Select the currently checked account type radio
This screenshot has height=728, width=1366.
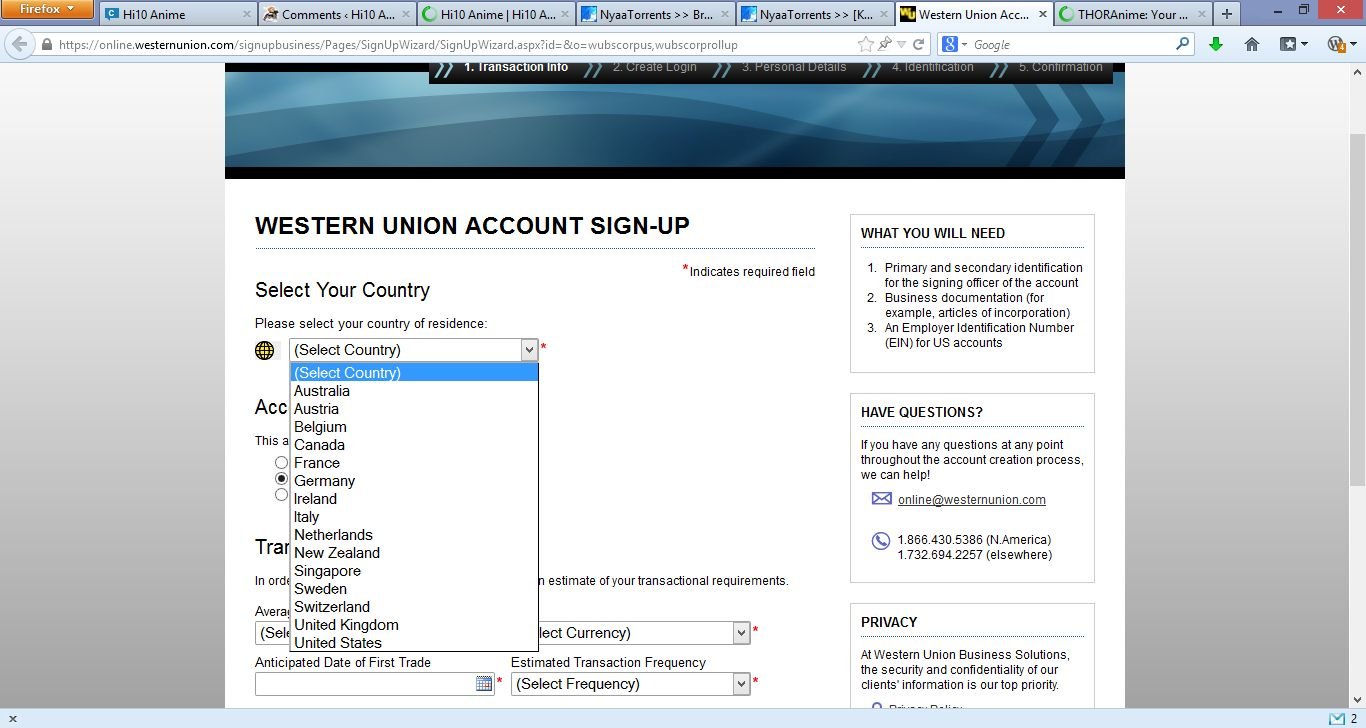tap(281, 479)
